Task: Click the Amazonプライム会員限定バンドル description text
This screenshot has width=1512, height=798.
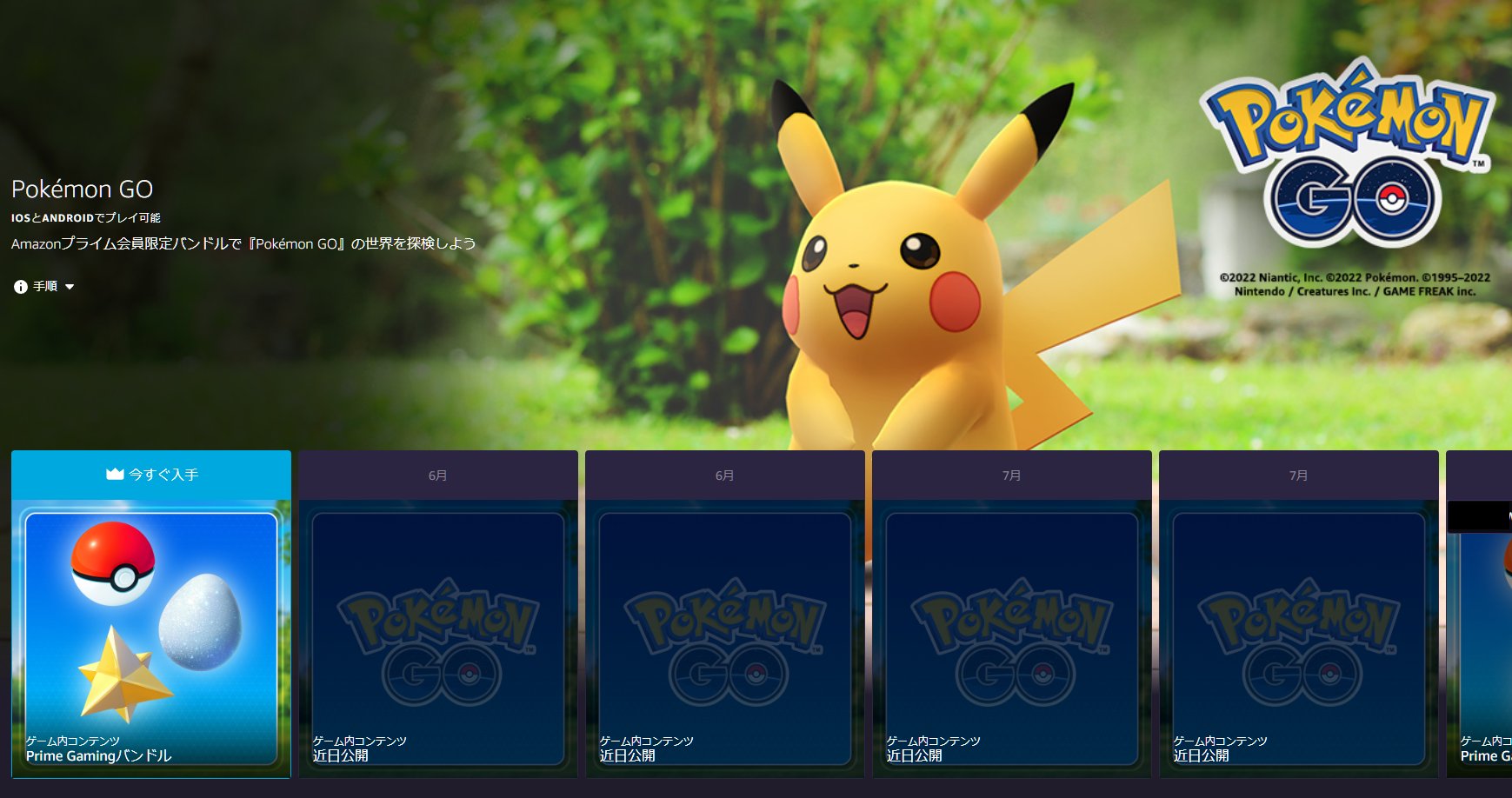Action: [x=243, y=243]
